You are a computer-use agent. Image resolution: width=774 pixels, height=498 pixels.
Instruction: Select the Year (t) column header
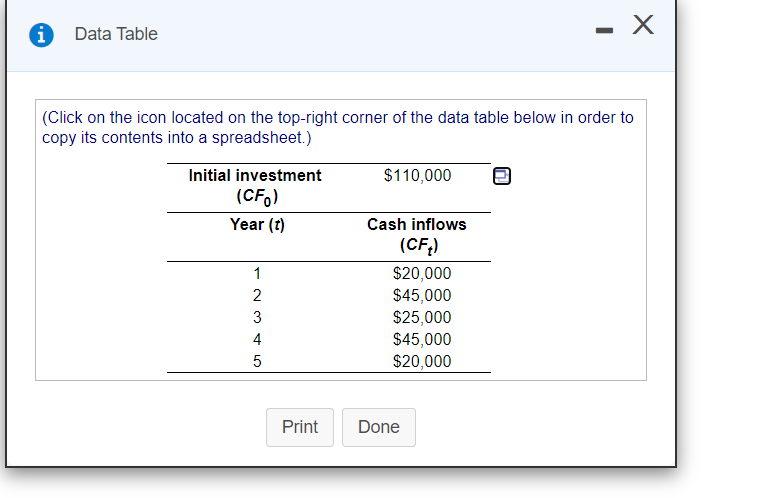257,224
